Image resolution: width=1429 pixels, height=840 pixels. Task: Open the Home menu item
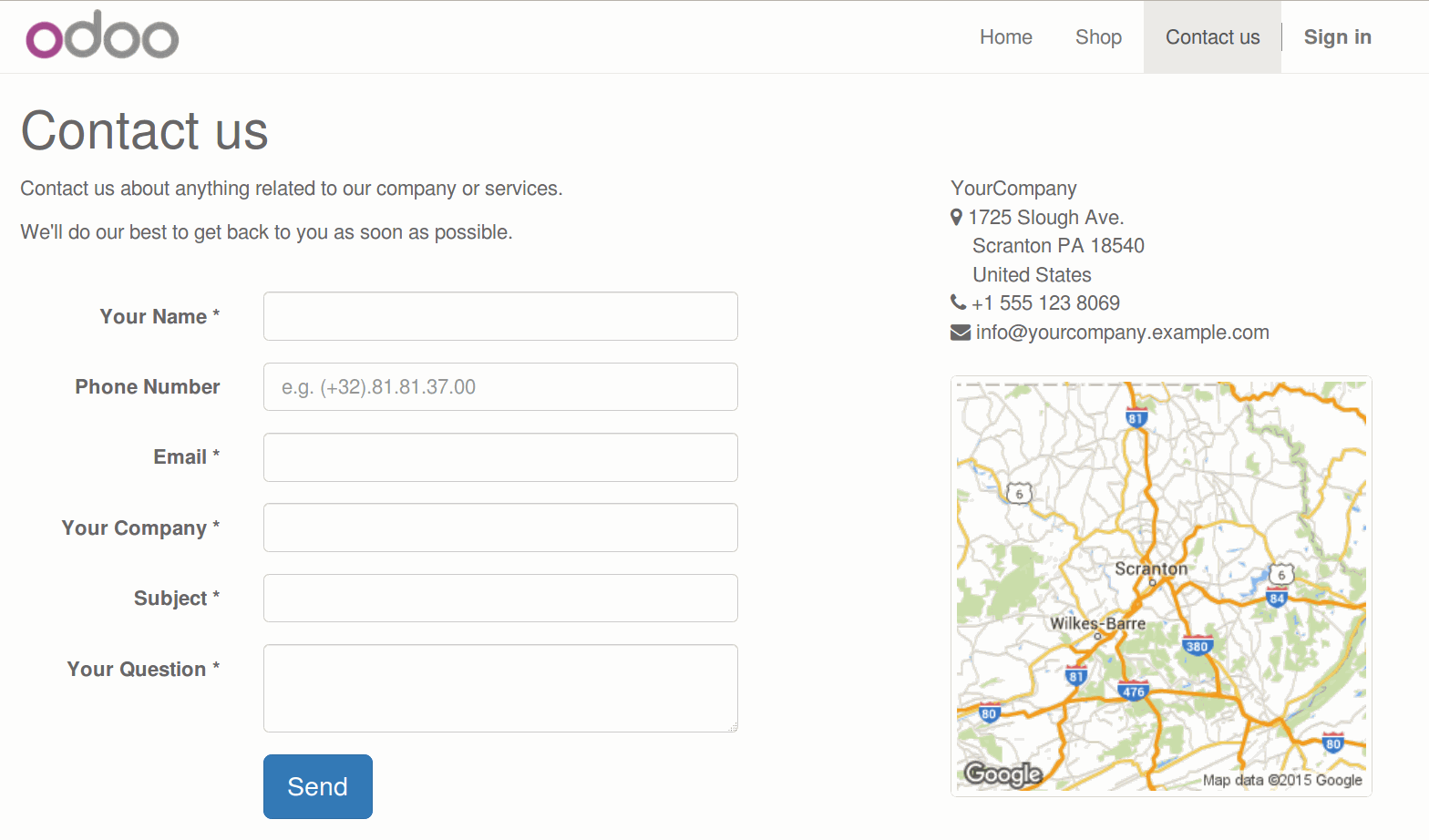pos(1005,37)
